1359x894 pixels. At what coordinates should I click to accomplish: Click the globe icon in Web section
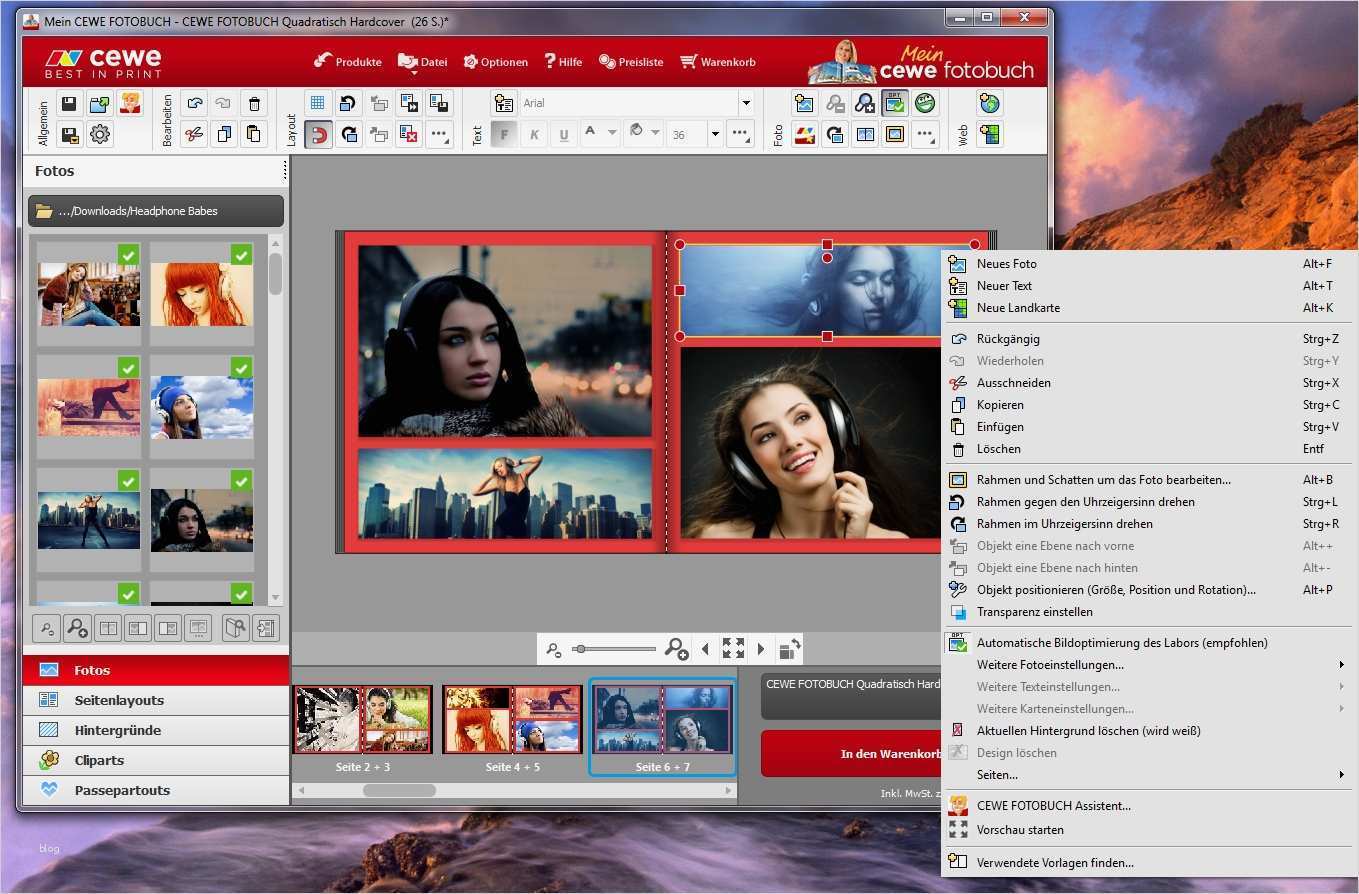pyautogui.click(x=989, y=104)
